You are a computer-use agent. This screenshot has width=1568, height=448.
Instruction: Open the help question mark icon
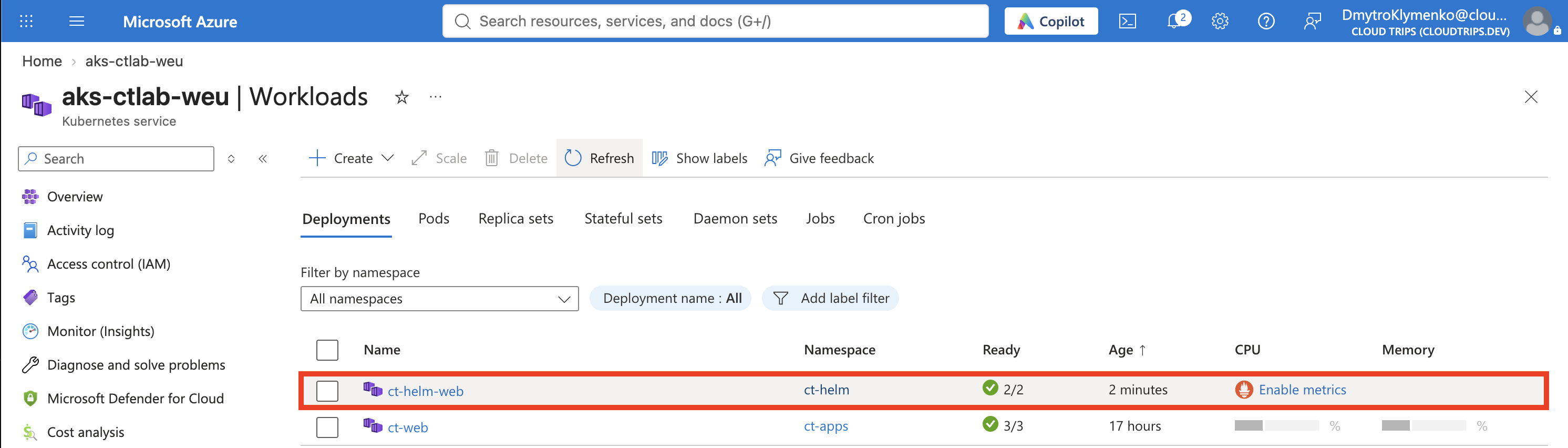coord(1266,22)
